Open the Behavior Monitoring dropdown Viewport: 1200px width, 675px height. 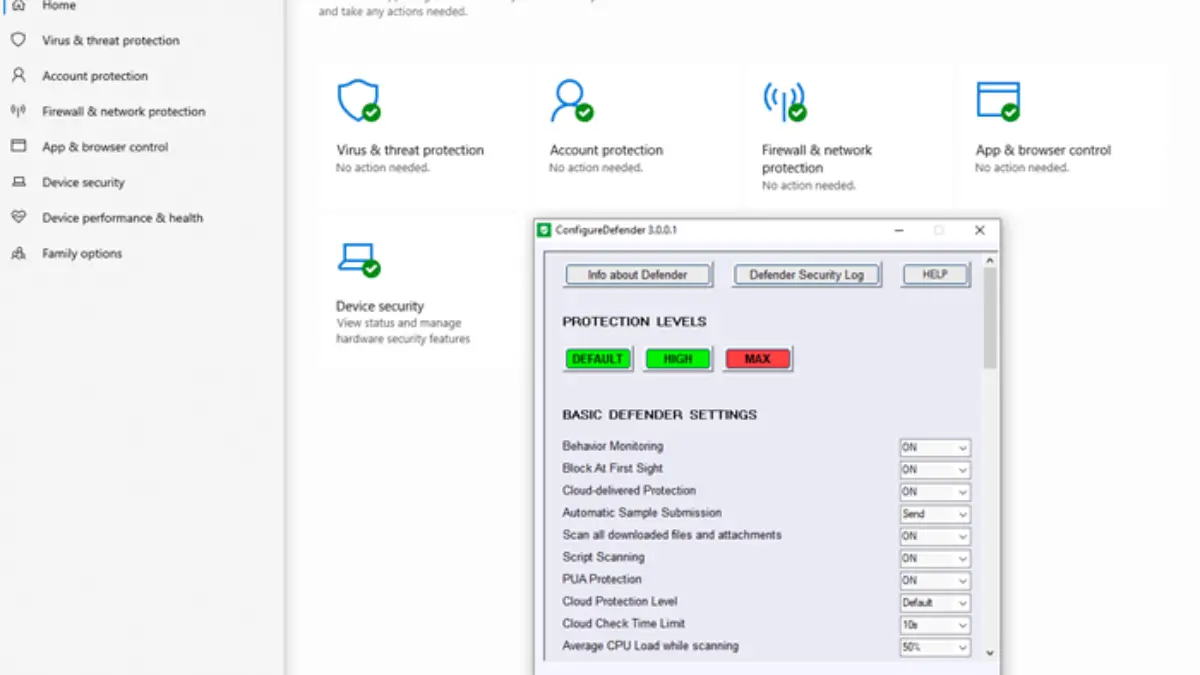935,447
